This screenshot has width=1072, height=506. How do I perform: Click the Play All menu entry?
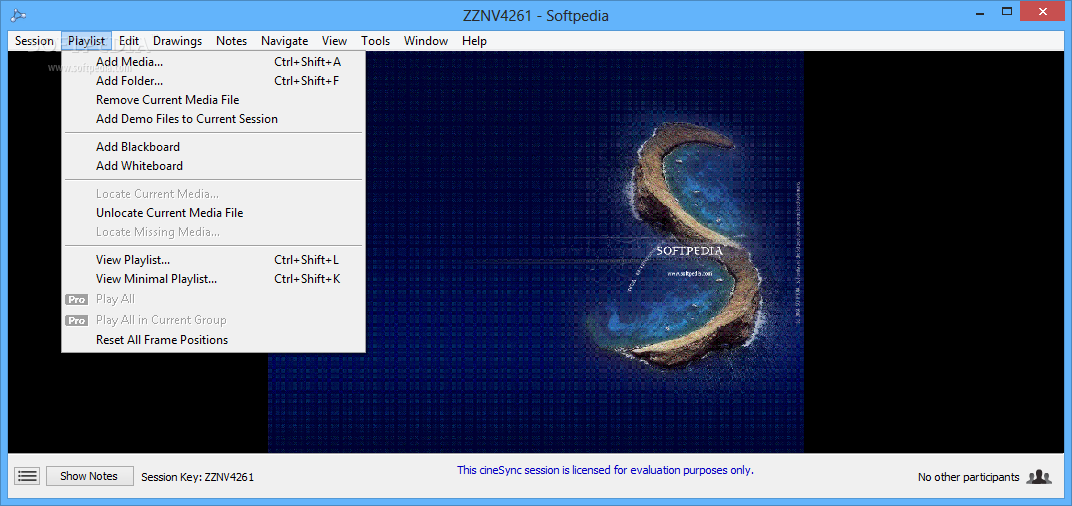(x=213, y=299)
